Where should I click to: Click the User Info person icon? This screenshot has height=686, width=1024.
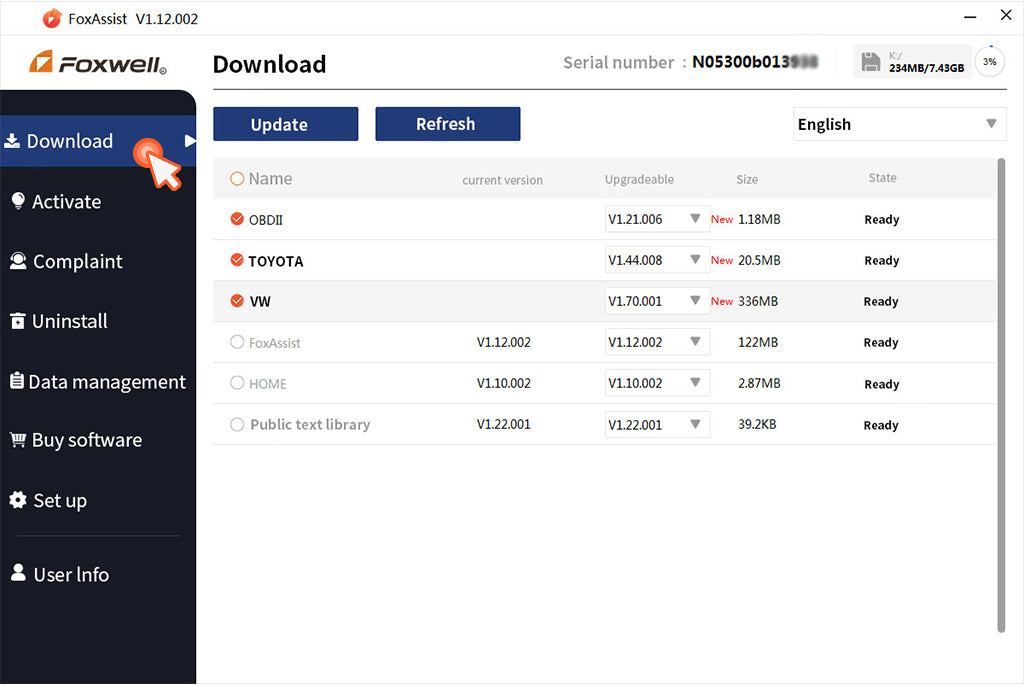click(x=18, y=573)
